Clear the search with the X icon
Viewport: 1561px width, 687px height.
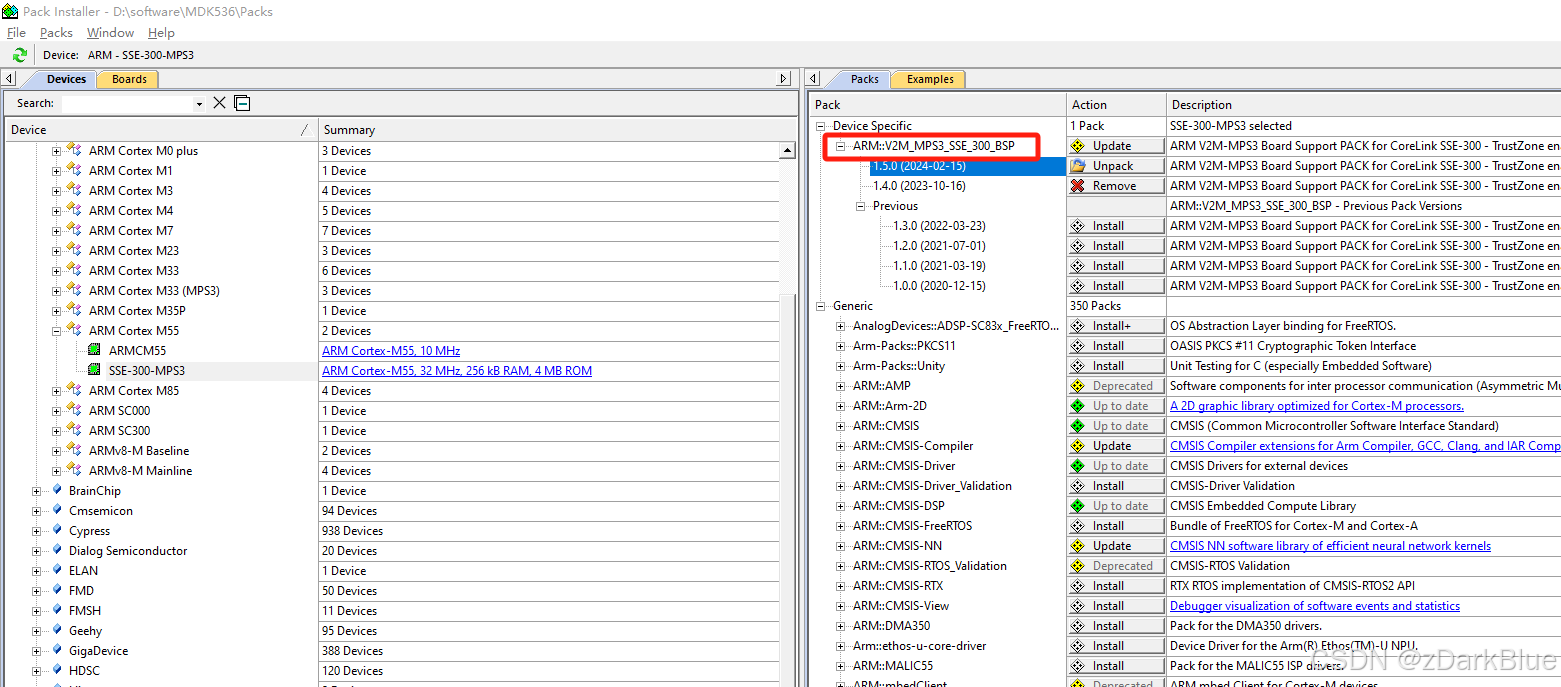click(219, 103)
